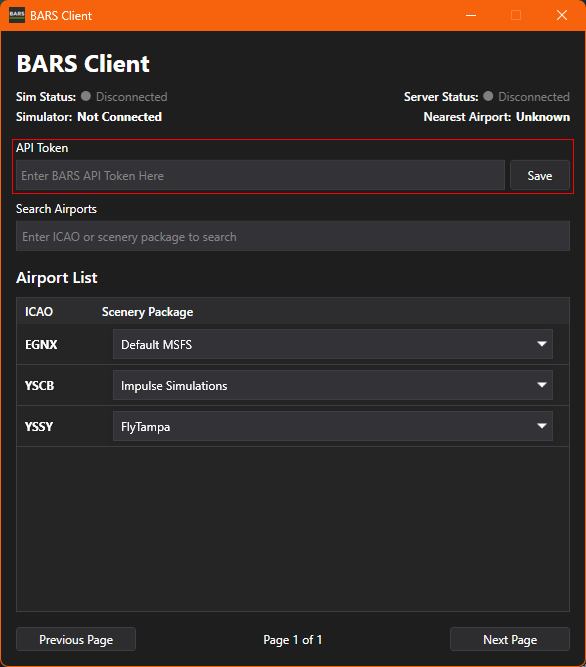Open the YSCB scenery package dropdown

[x=333, y=385]
